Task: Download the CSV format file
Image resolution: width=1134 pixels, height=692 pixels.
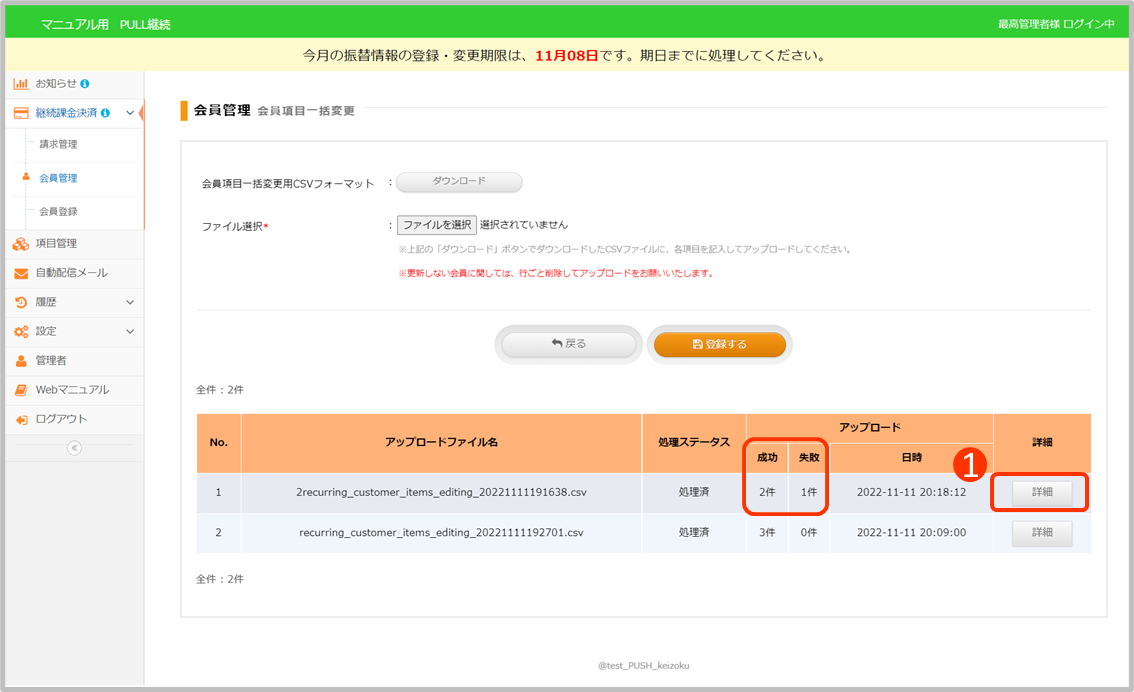Action: pyautogui.click(x=459, y=182)
